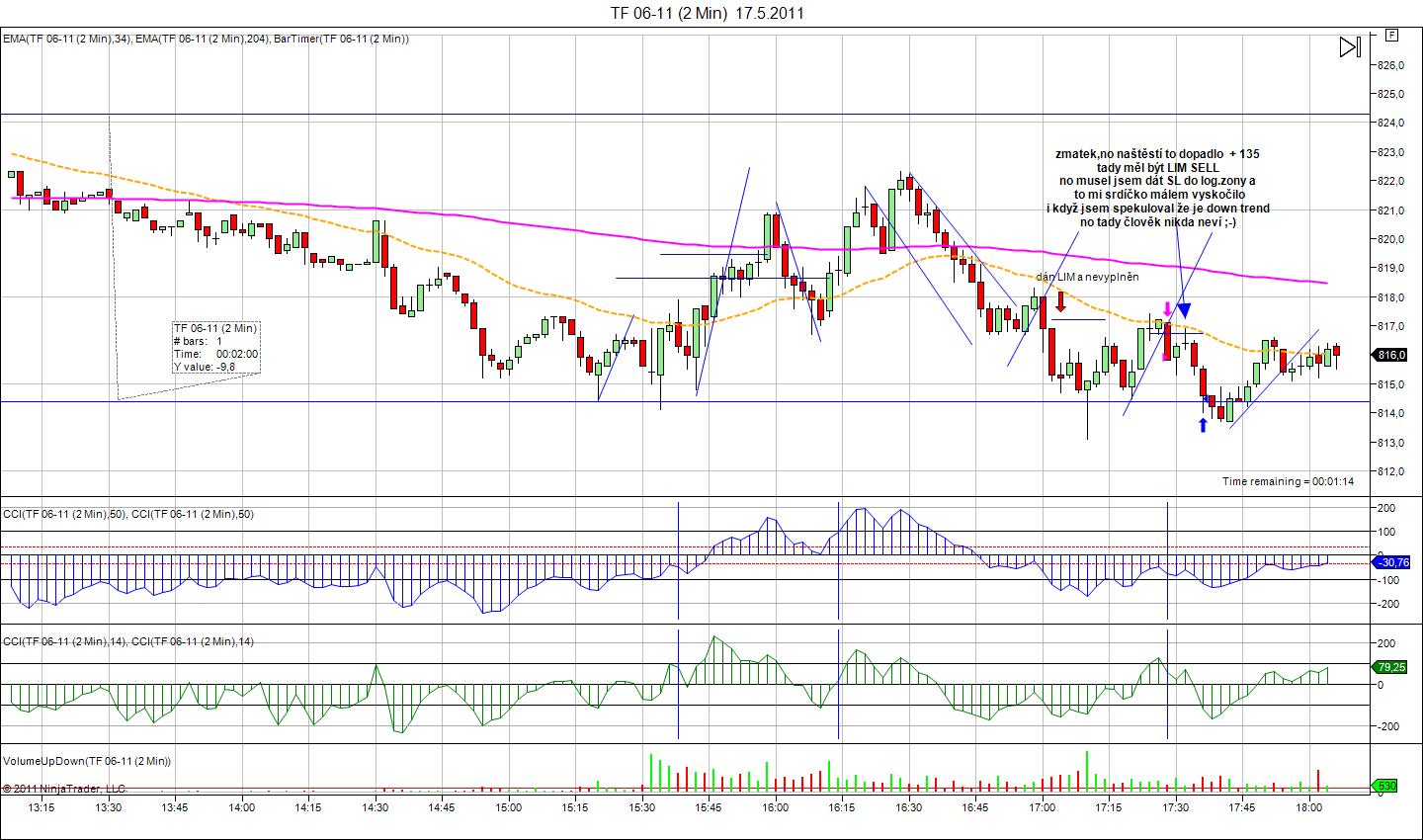Click the 18:00 time axis label
The width and height of the screenshot is (1423, 840).
(1308, 807)
